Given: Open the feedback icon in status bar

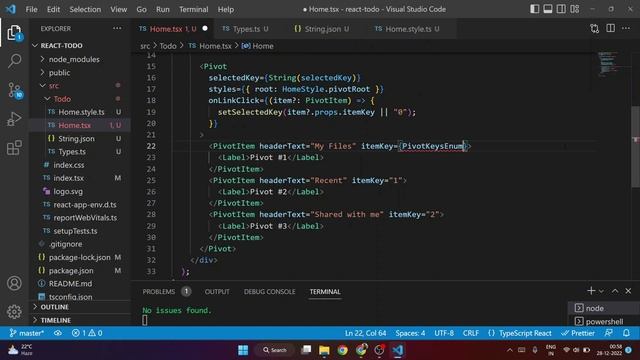Looking at the screenshot, I should pyautogui.click(x=609, y=333).
